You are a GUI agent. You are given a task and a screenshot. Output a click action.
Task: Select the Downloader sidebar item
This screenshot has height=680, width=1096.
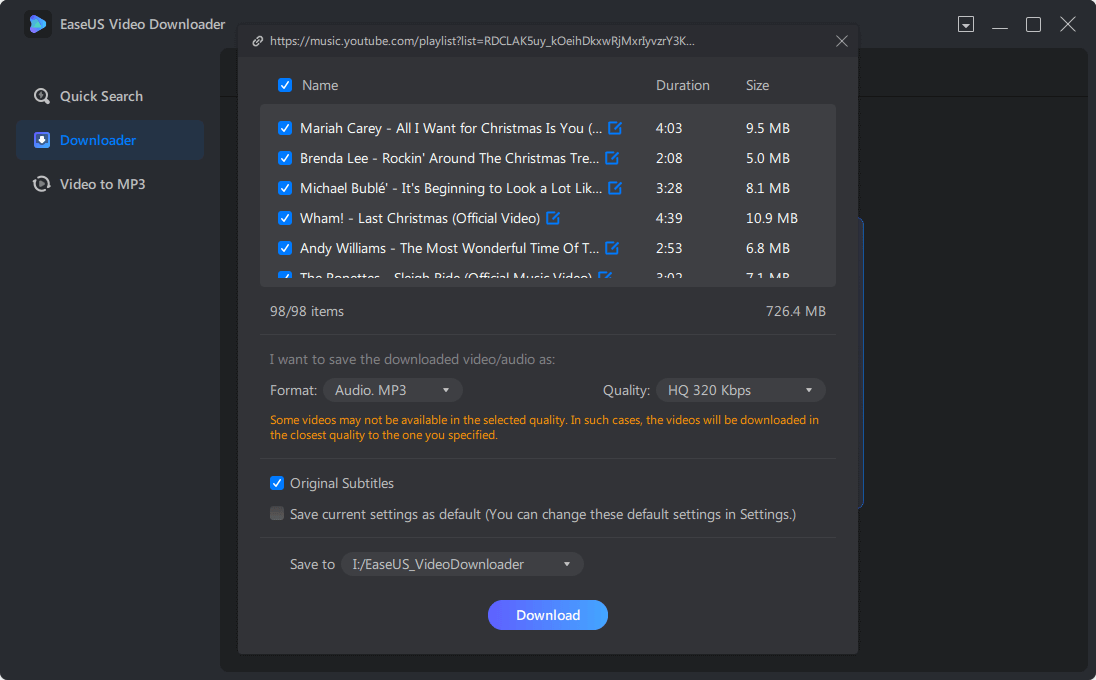click(98, 140)
